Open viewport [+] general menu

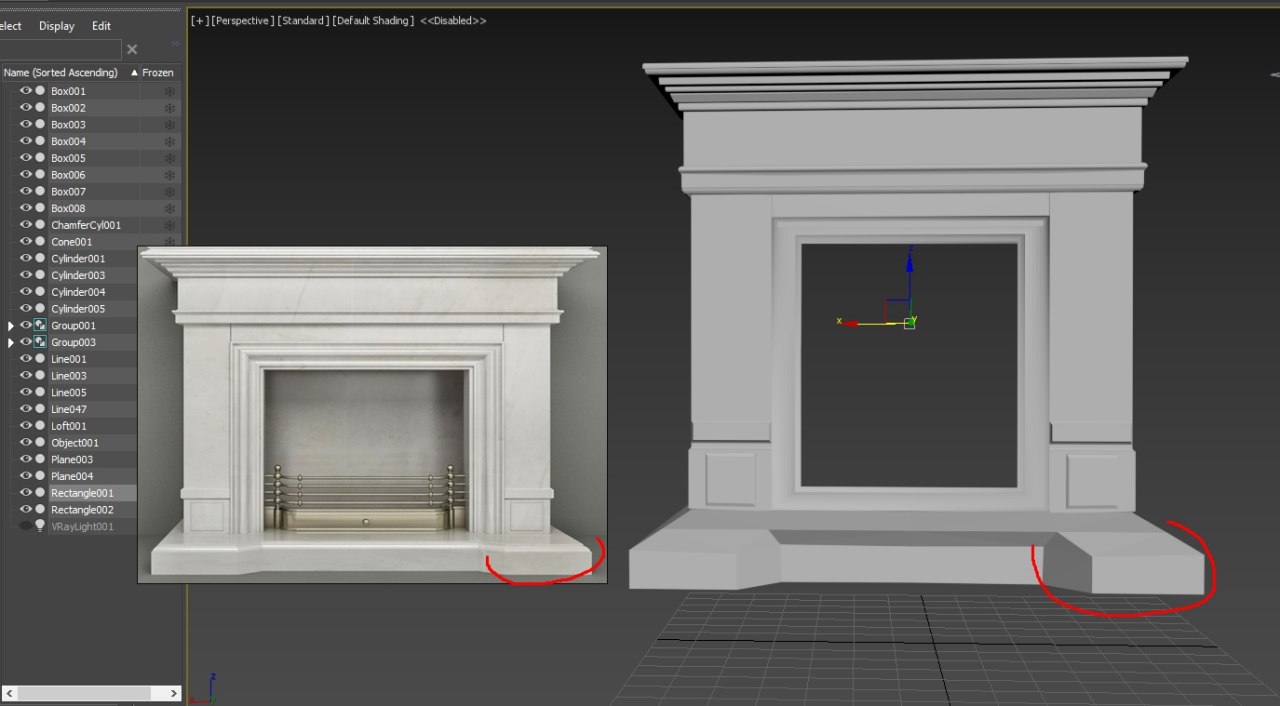click(x=200, y=21)
